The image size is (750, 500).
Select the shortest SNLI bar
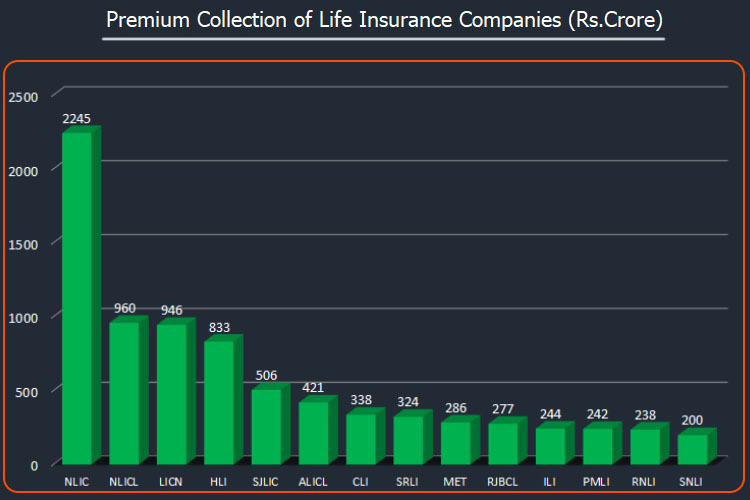691,448
